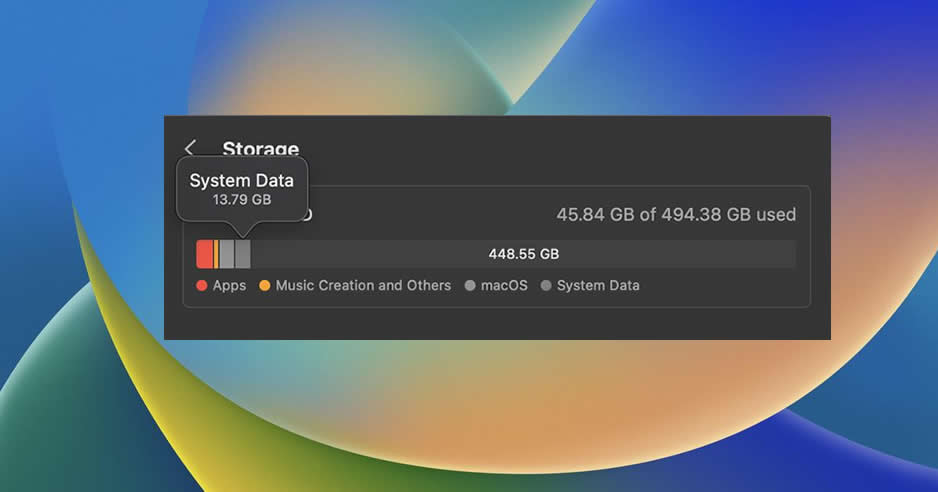The image size is (938, 492).
Task: Click the 45.84 GB of 494.38 GB used text
Action: [x=676, y=214]
